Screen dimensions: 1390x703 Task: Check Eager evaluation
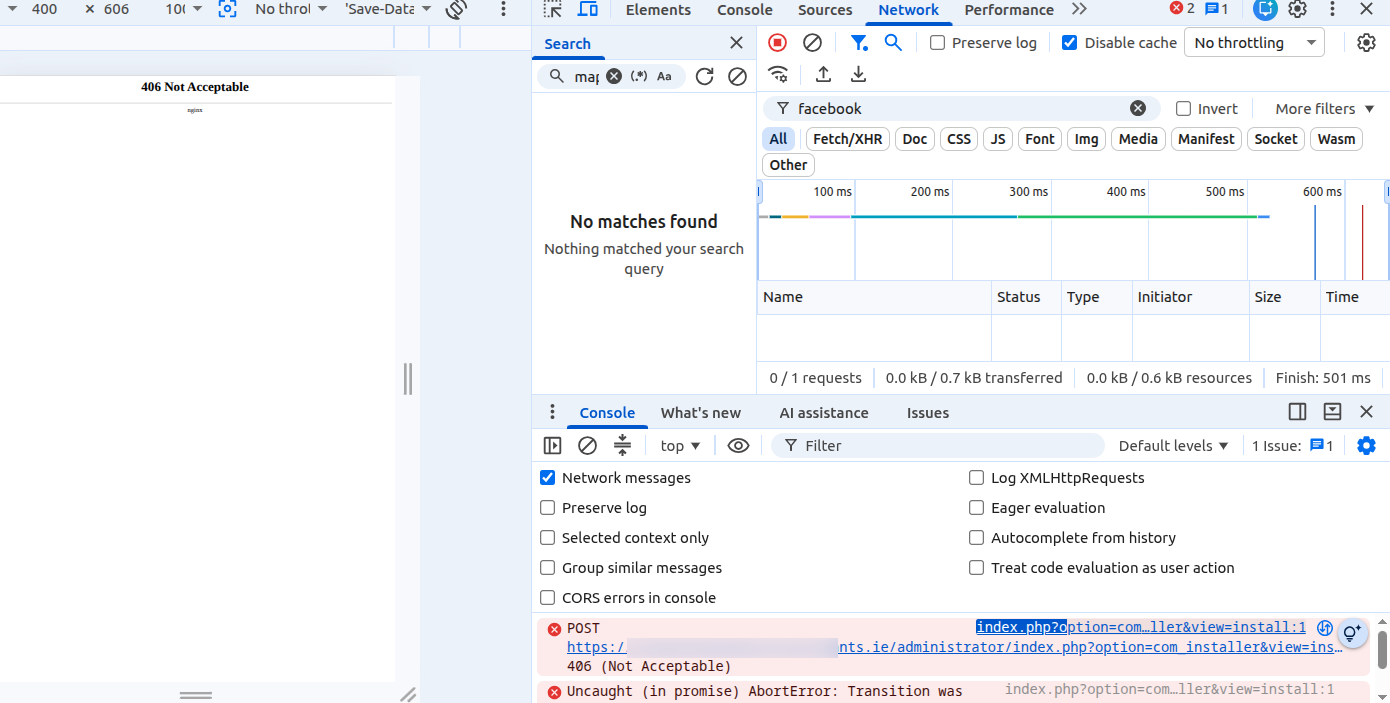(977, 508)
